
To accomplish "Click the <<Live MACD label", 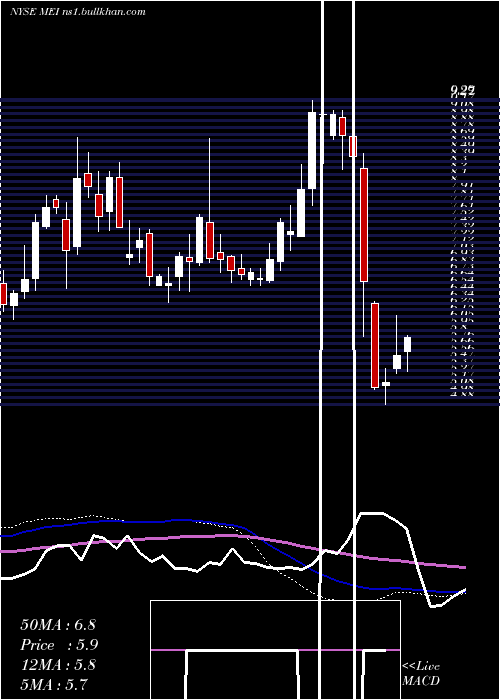I will (x=421, y=673).
